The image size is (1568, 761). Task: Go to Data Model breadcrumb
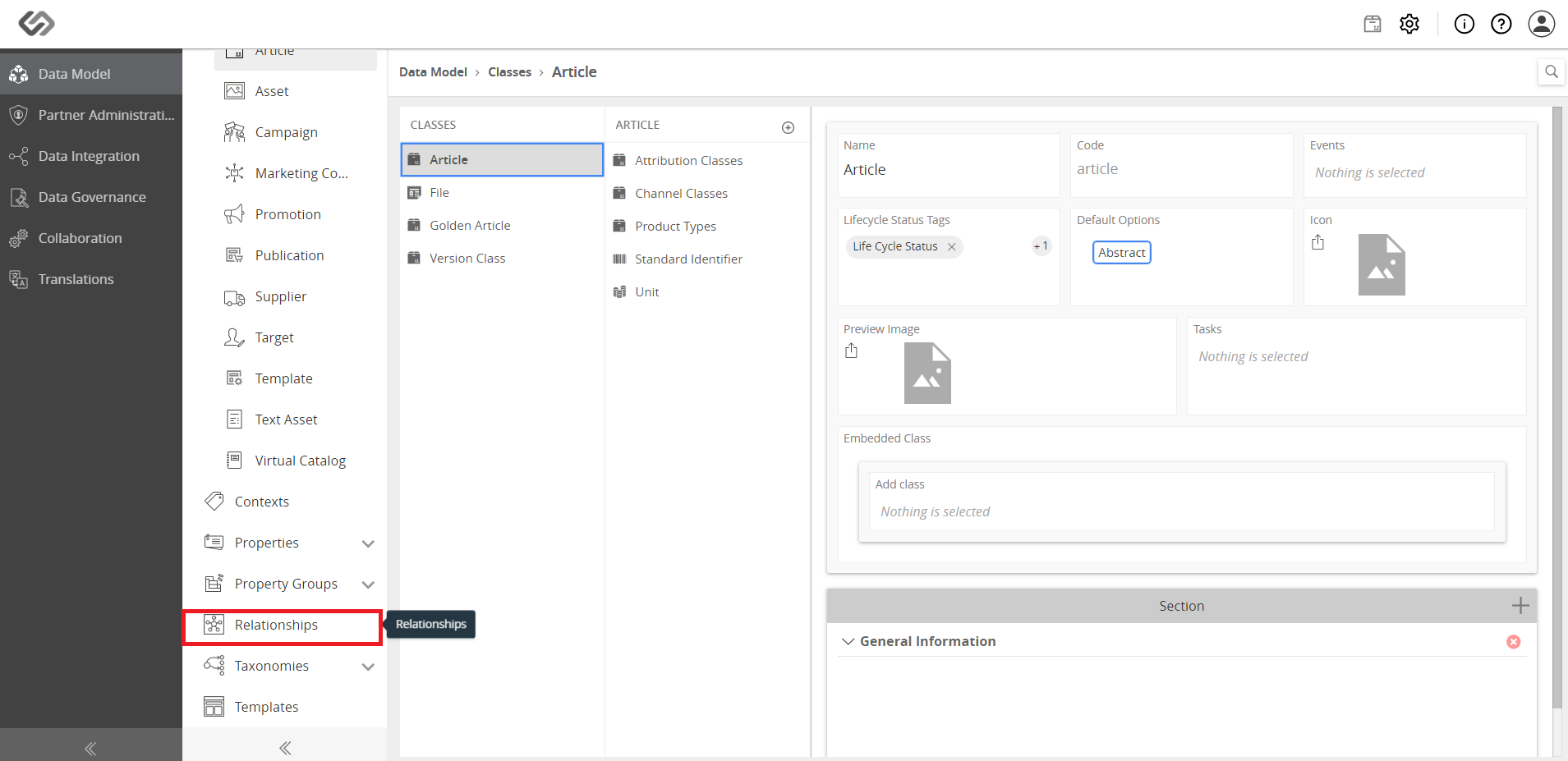(433, 72)
